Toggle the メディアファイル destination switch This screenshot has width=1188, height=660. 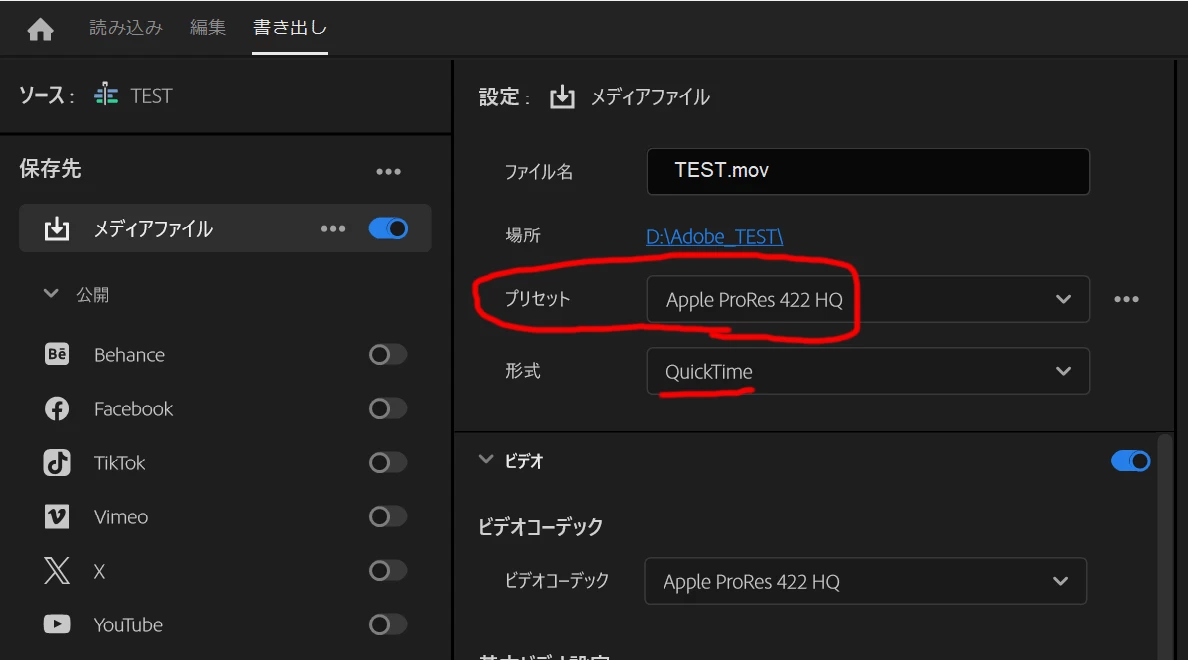[x=389, y=228]
